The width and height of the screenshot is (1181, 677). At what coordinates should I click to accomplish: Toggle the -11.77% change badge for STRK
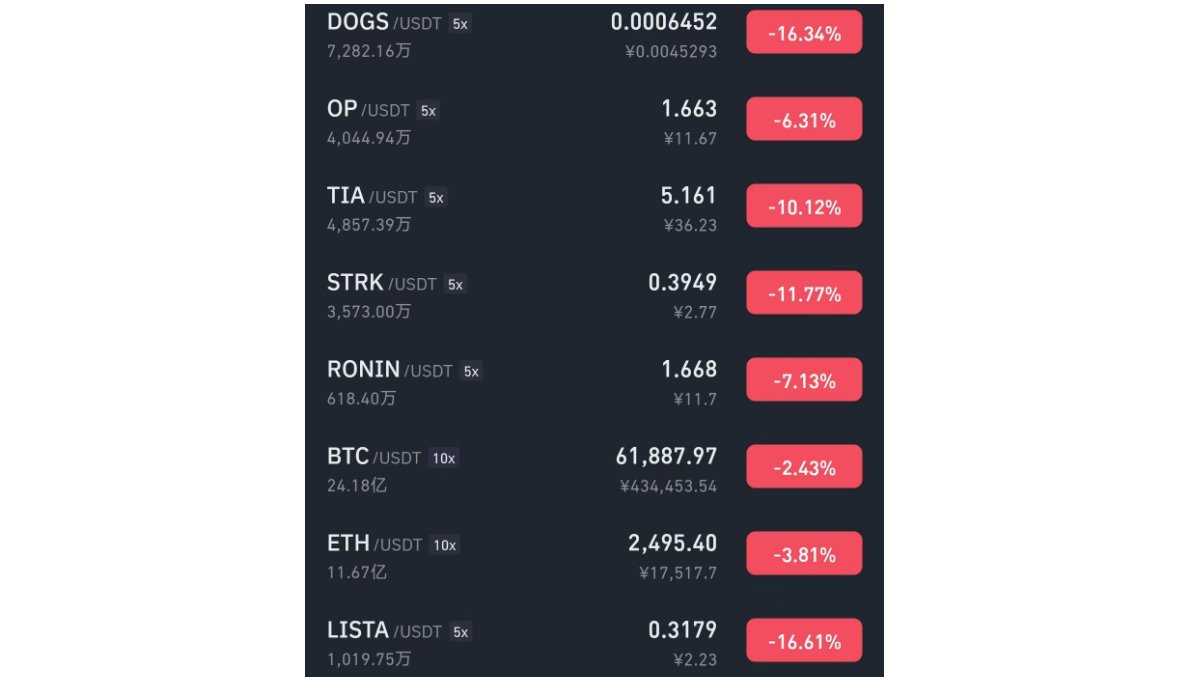[804, 293]
